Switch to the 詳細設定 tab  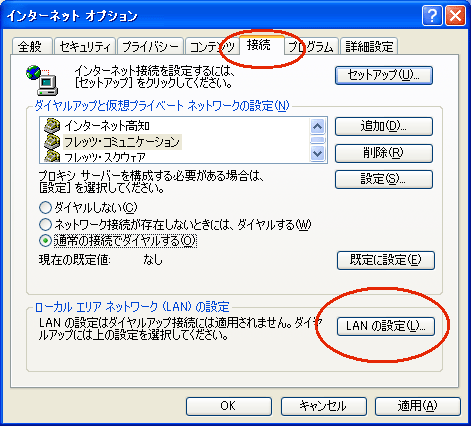369,46
